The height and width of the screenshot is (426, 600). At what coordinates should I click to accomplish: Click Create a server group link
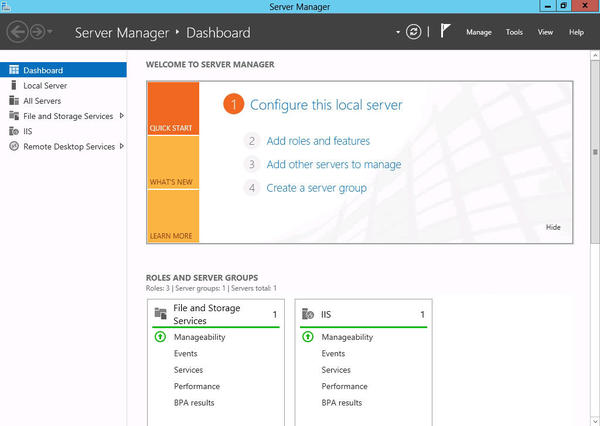point(316,188)
